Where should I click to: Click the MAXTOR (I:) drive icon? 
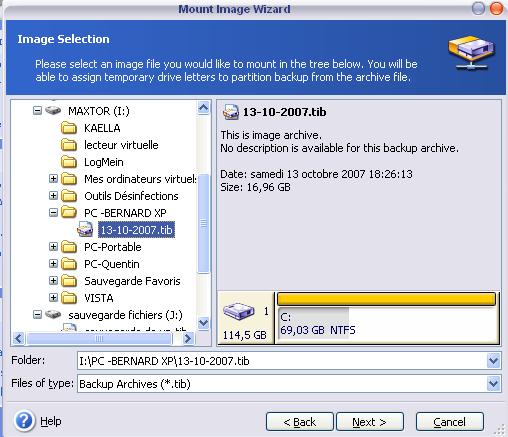53,110
